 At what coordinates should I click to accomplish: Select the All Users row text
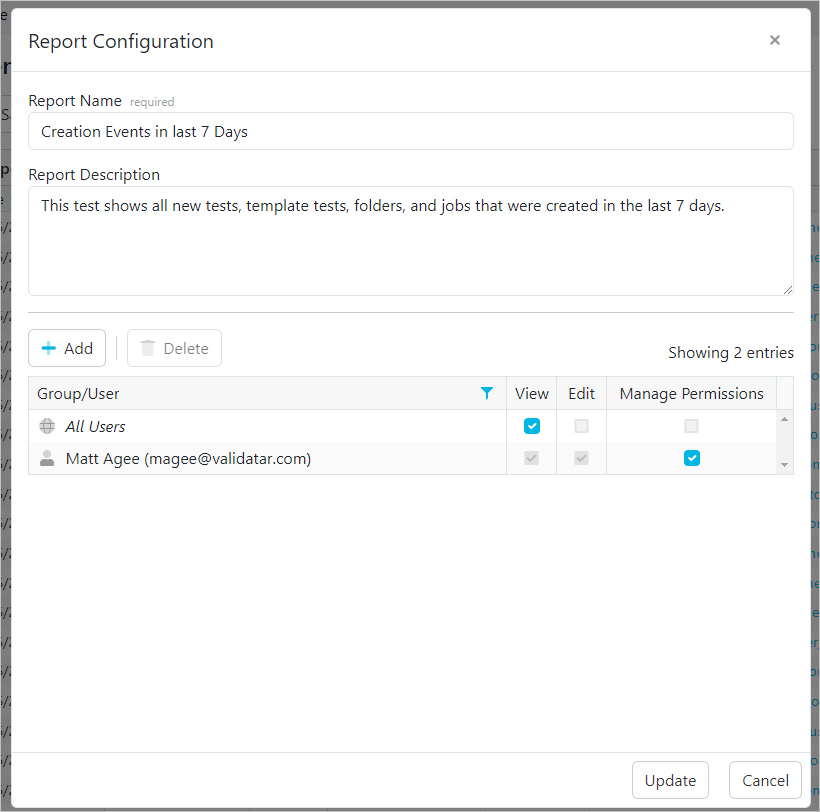95,427
